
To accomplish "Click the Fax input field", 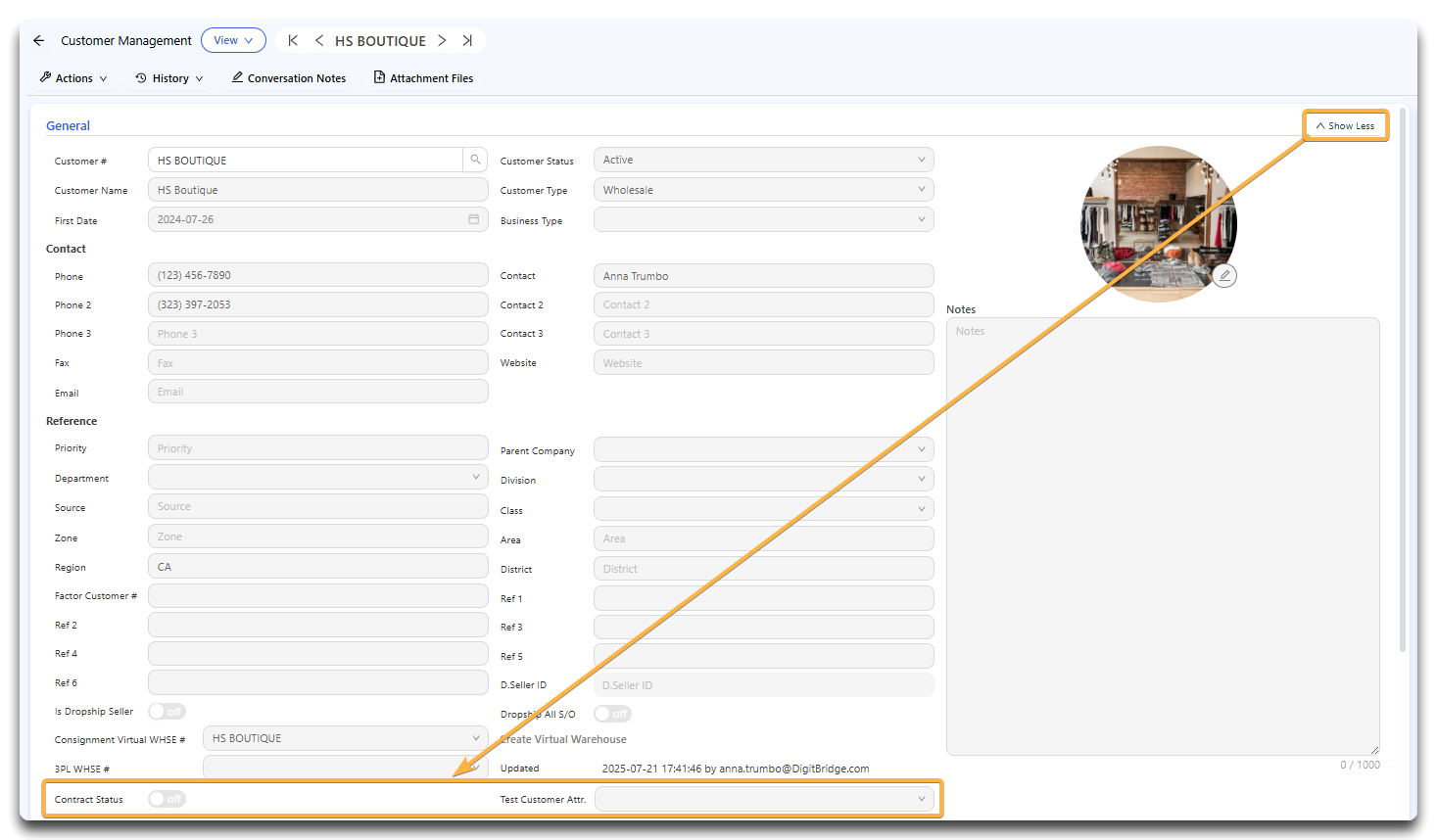I will pos(318,362).
